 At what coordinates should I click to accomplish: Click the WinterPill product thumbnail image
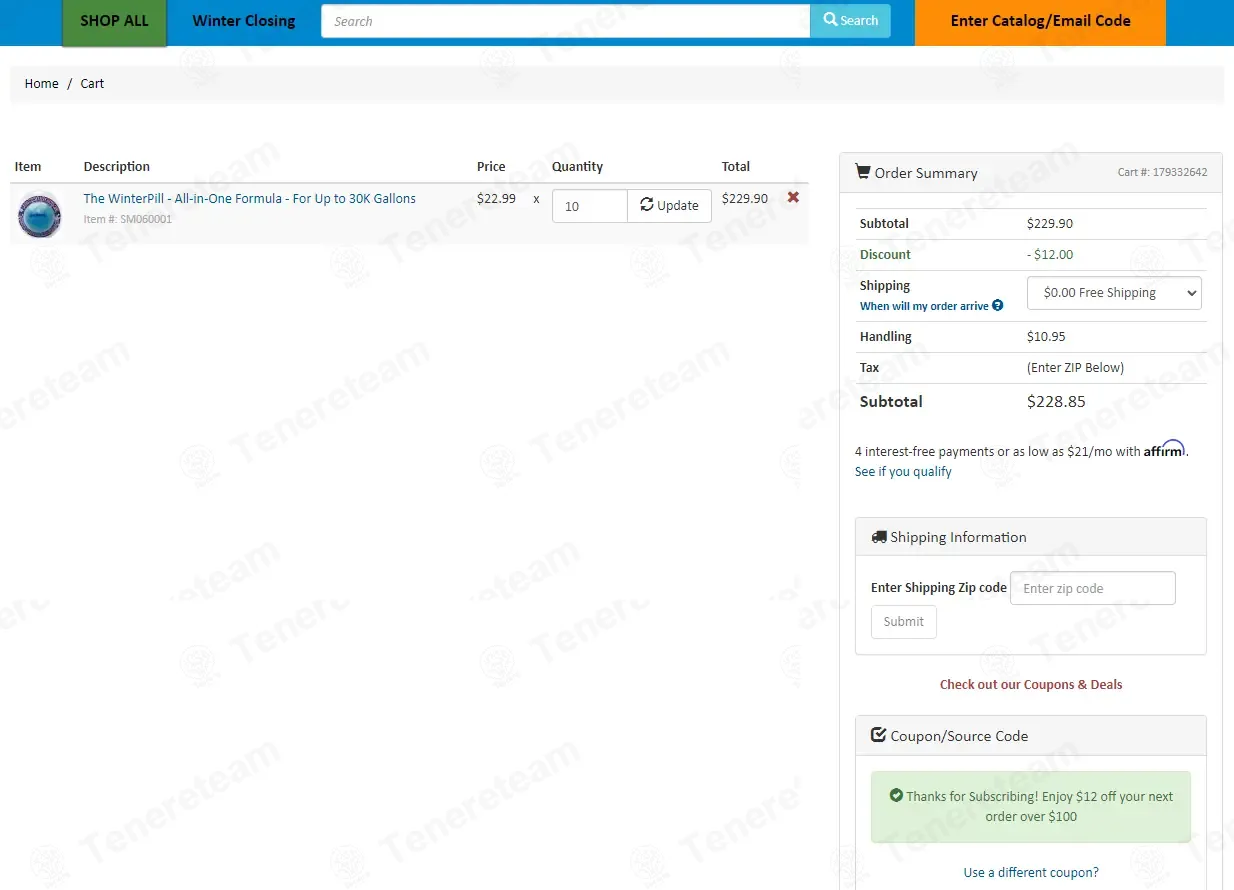pyautogui.click(x=40, y=214)
